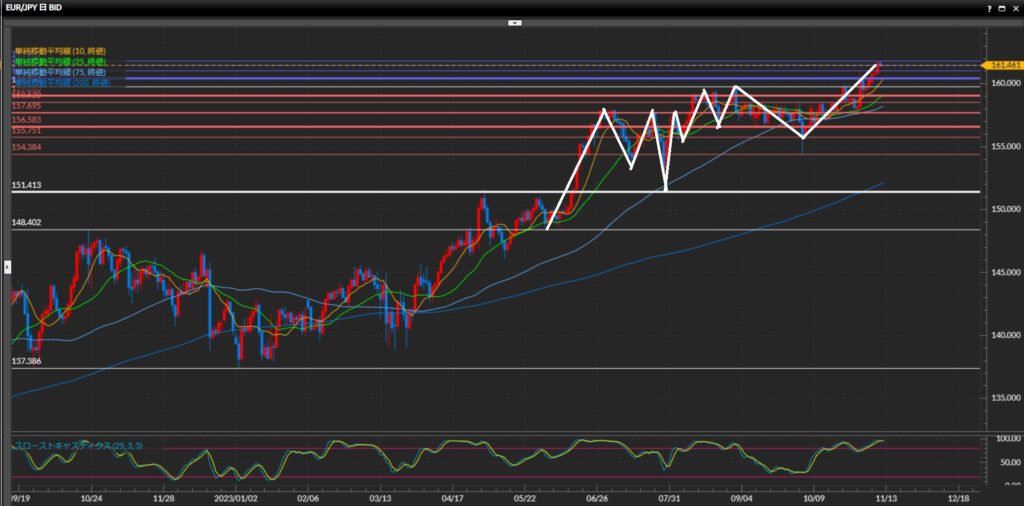
Task: Maximize the EUR/JPY chart window
Action: click(x=1002, y=7)
